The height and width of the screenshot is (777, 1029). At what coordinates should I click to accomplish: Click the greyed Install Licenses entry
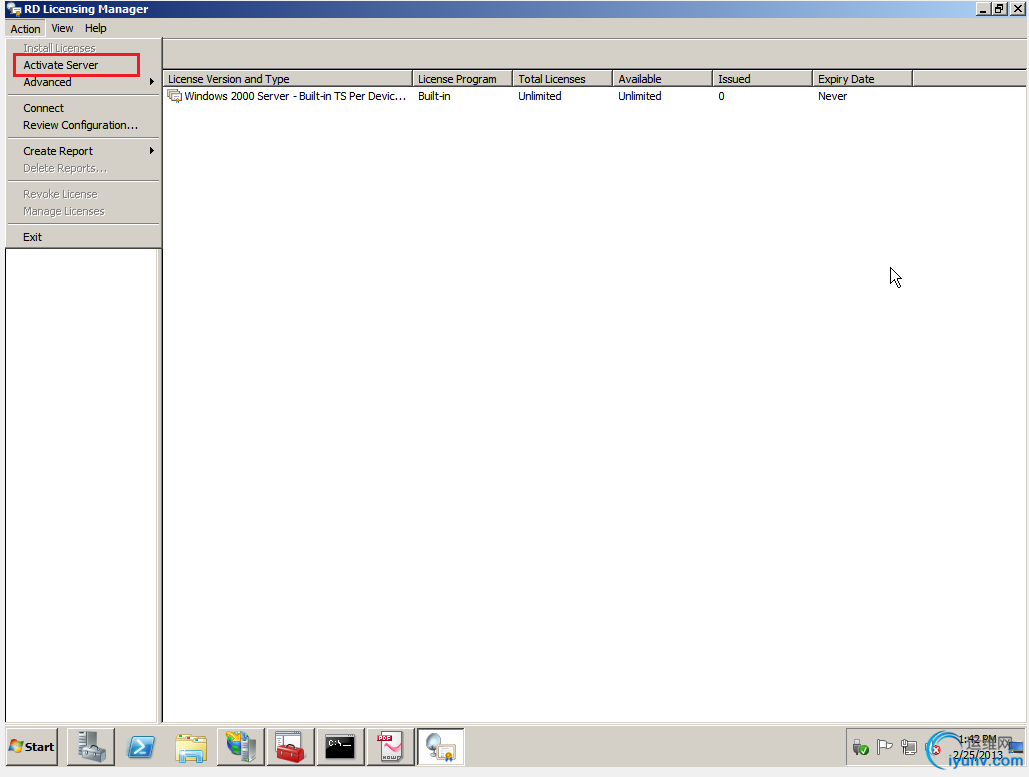[x=83, y=48]
